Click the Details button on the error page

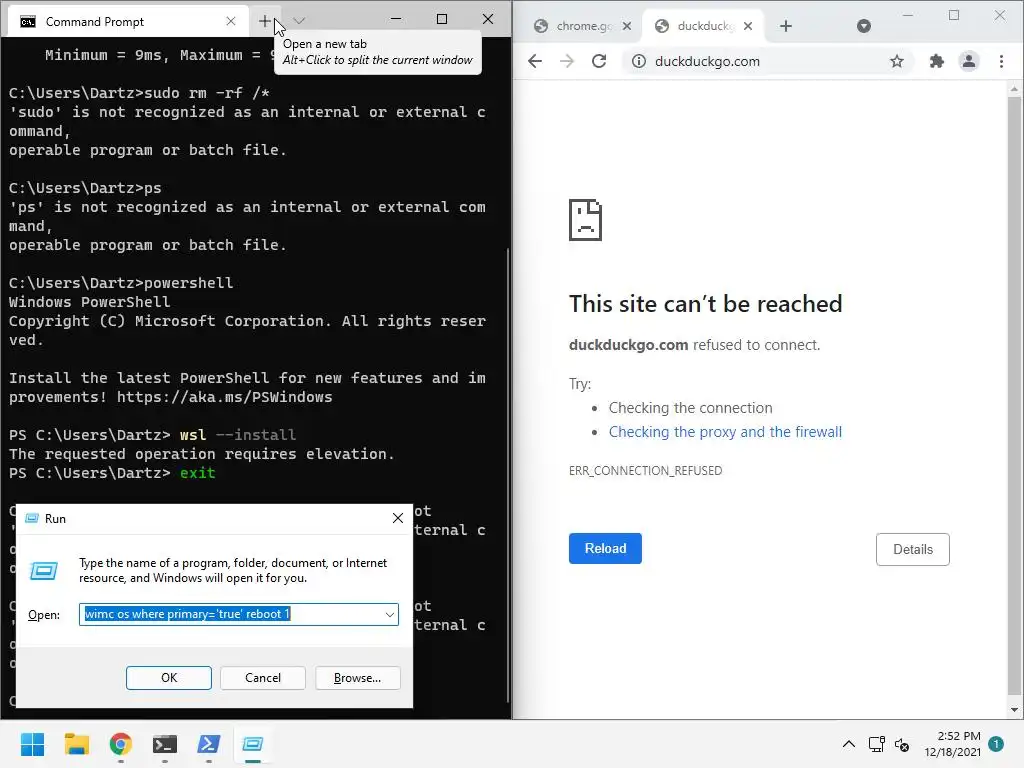coord(912,549)
